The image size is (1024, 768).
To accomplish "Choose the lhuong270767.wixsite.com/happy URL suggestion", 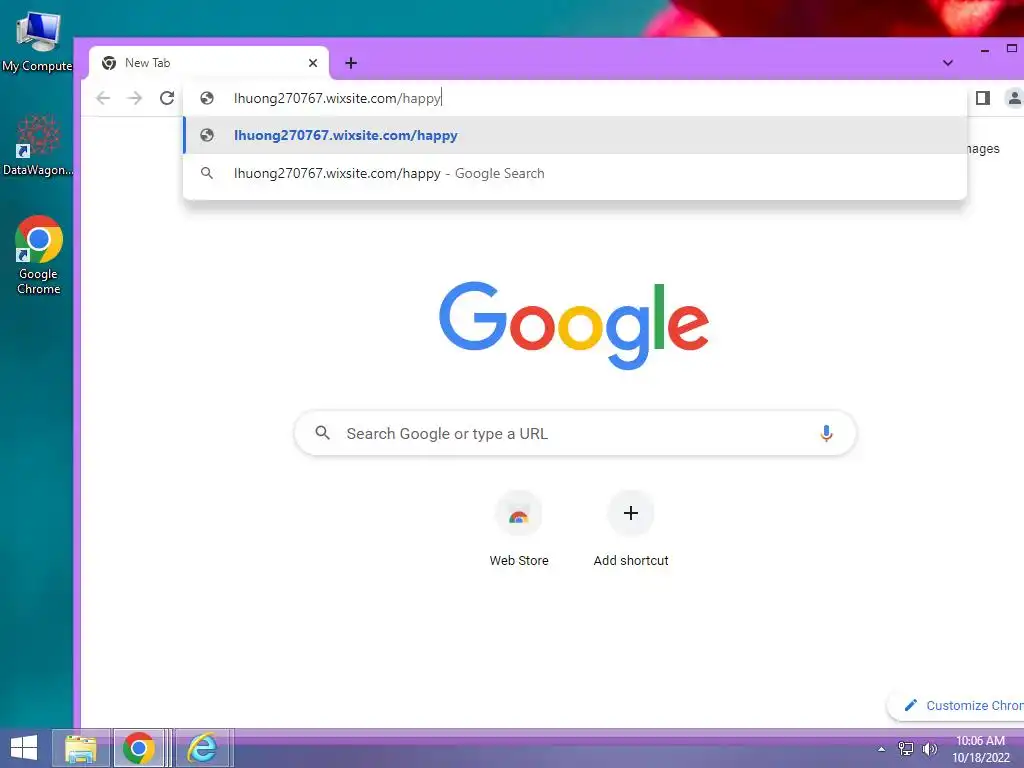I will pyautogui.click(x=575, y=135).
